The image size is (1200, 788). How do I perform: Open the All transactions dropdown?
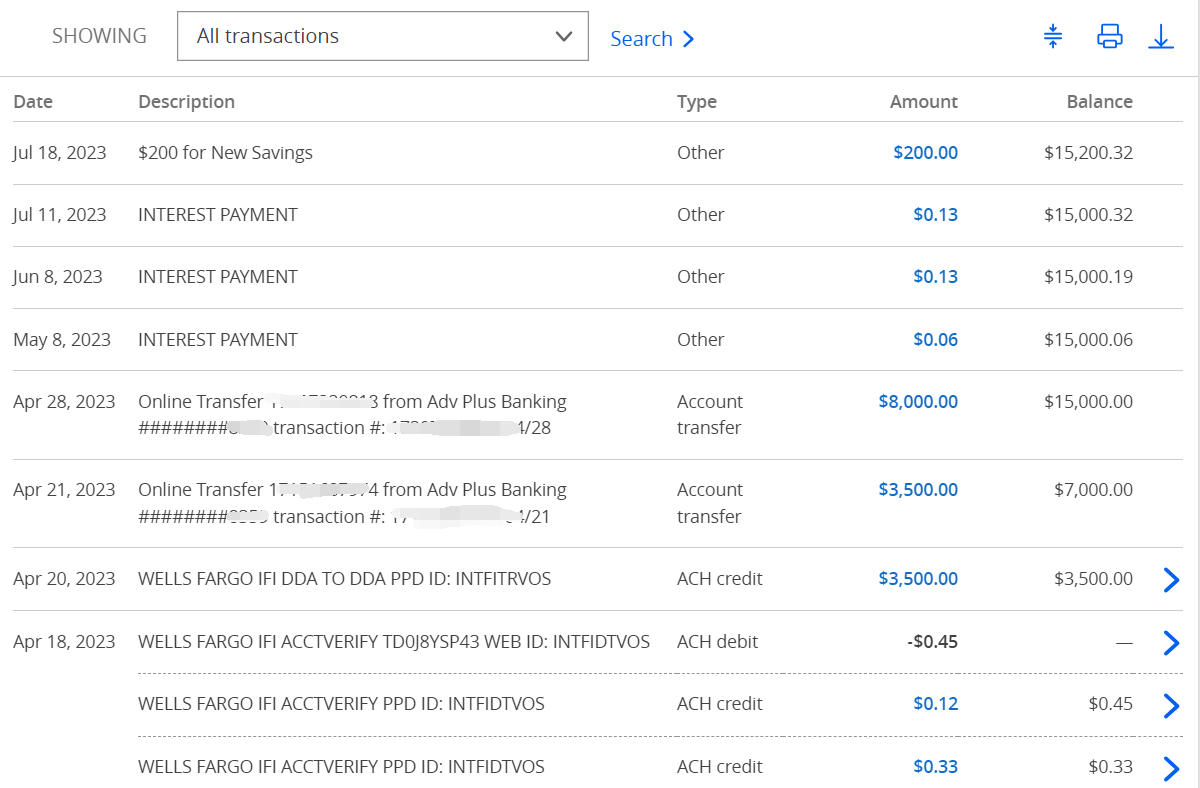[x=383, y=37]
